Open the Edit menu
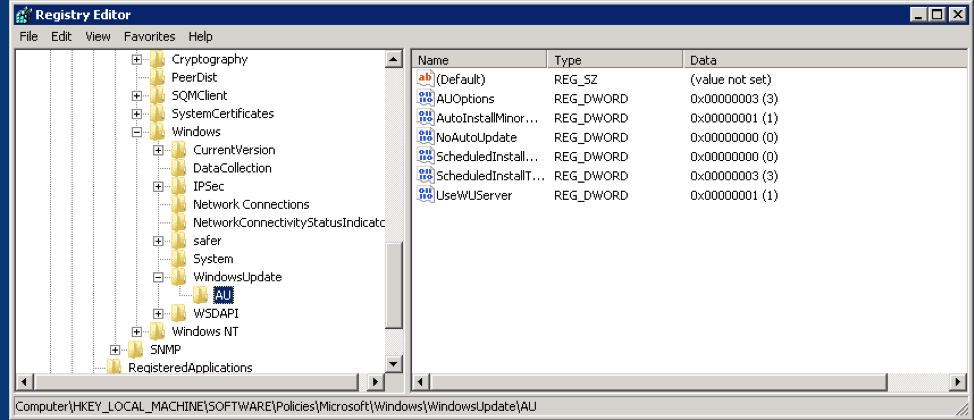 (x=61, y=36)
